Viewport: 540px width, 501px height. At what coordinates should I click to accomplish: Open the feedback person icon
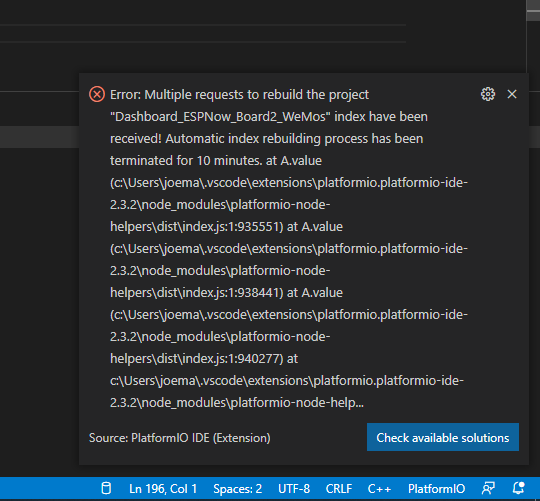(x=488, y=488)
